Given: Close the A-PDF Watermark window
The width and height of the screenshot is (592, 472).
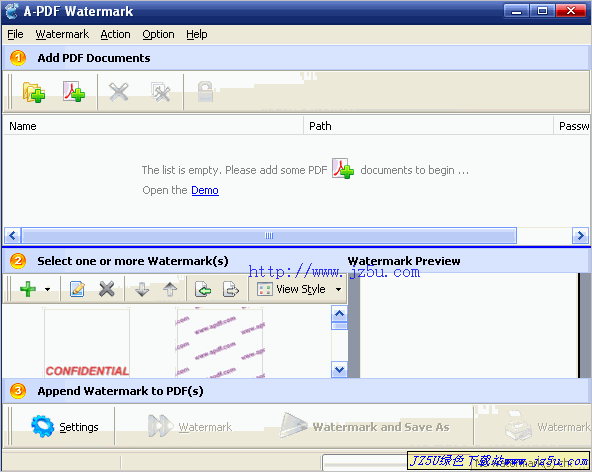Looking at the screenshot, I should tap(570, 11).
